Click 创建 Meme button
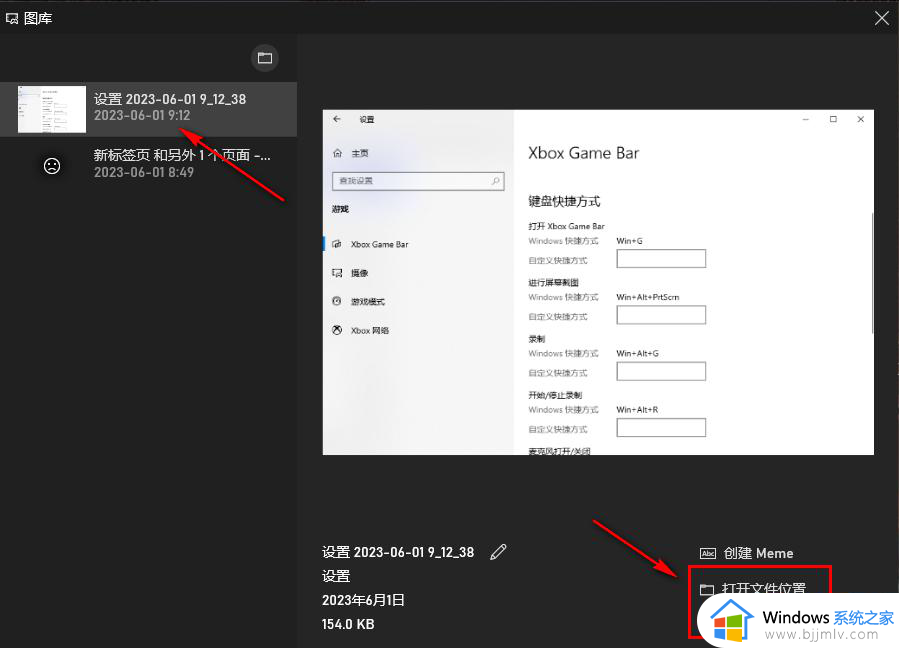The image size is (899, 648). (x=746, y=553)
